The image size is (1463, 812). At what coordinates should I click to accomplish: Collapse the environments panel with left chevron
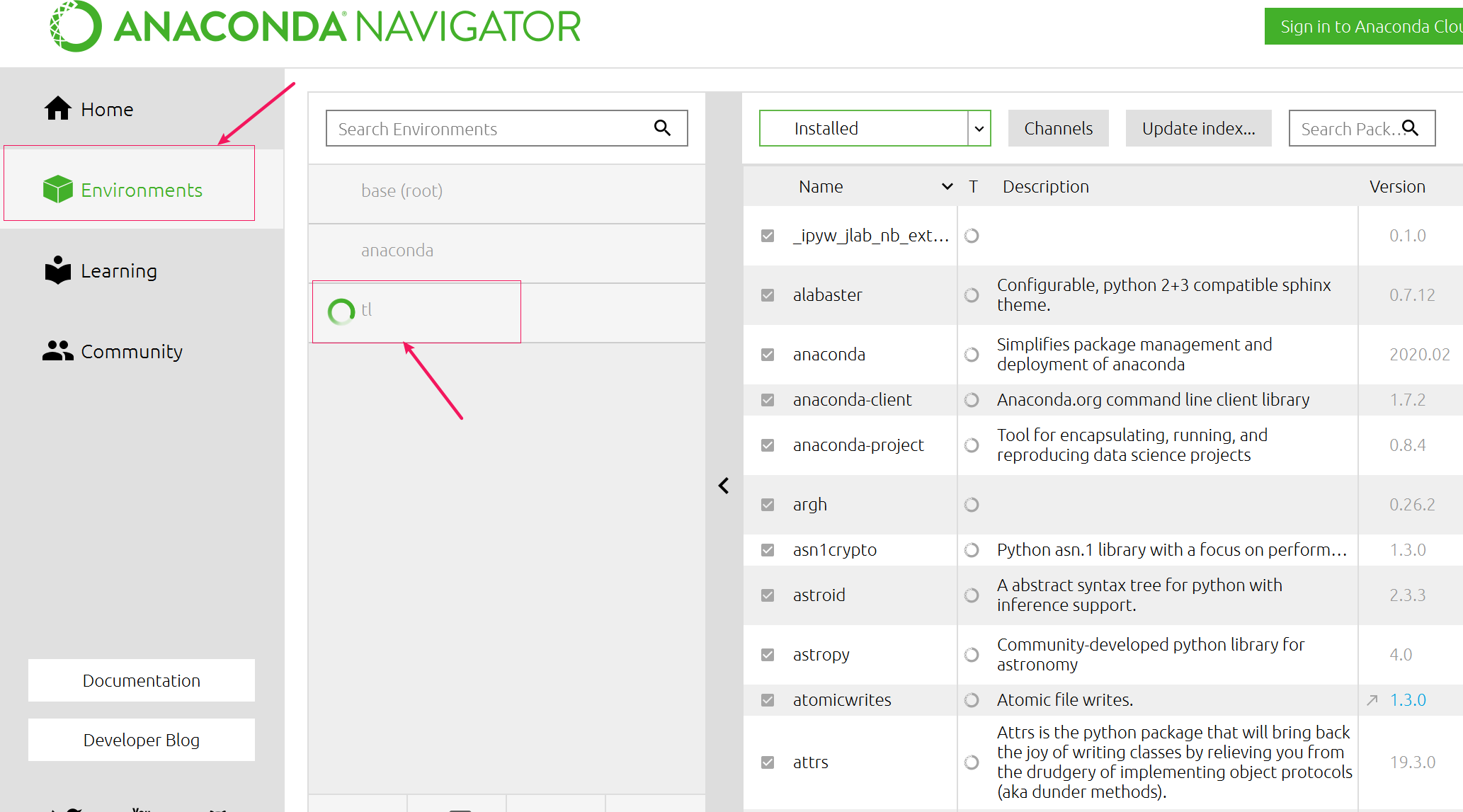pos(724,486)
